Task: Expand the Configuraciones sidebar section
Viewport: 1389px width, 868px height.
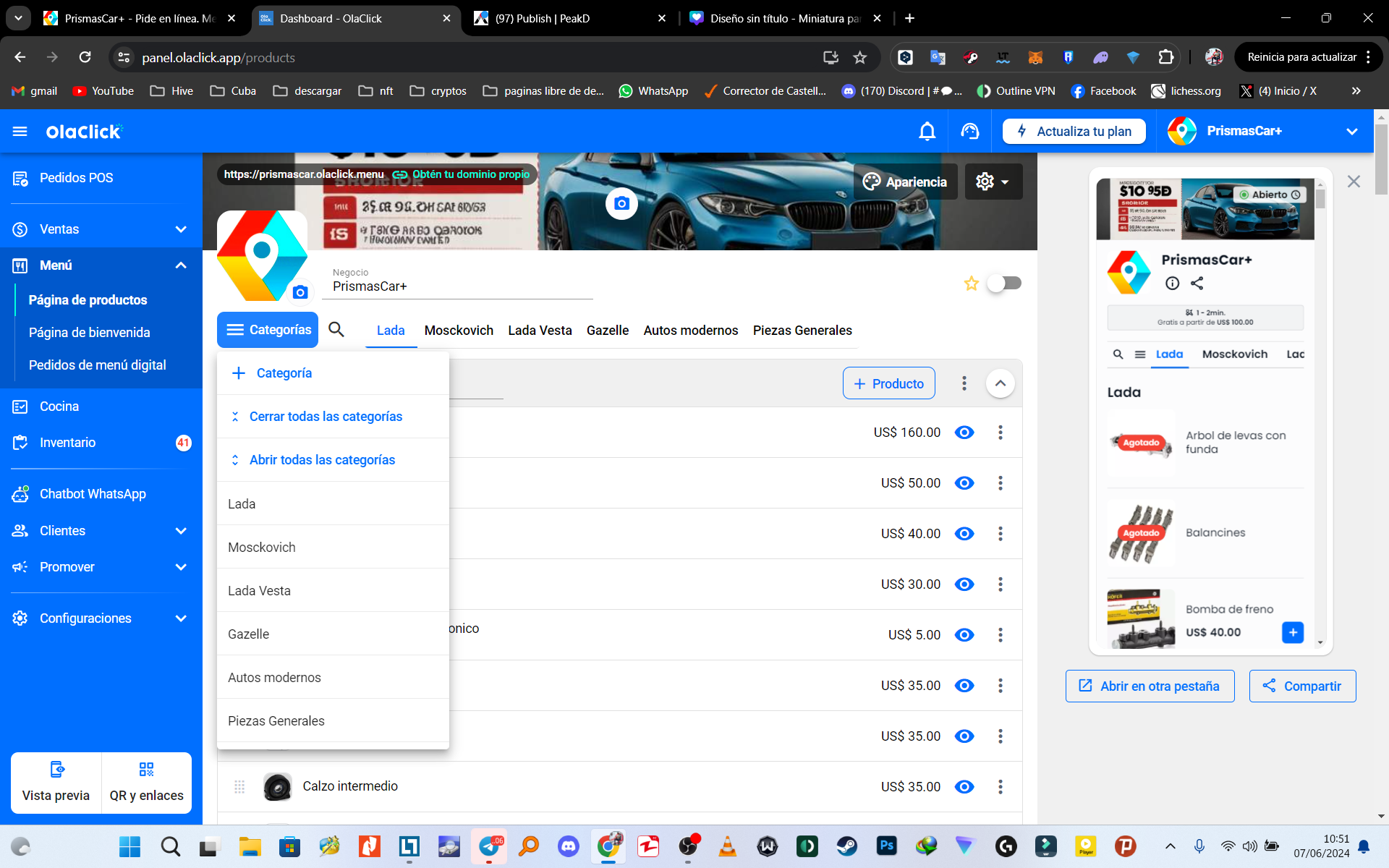Action: pos(101,618)
